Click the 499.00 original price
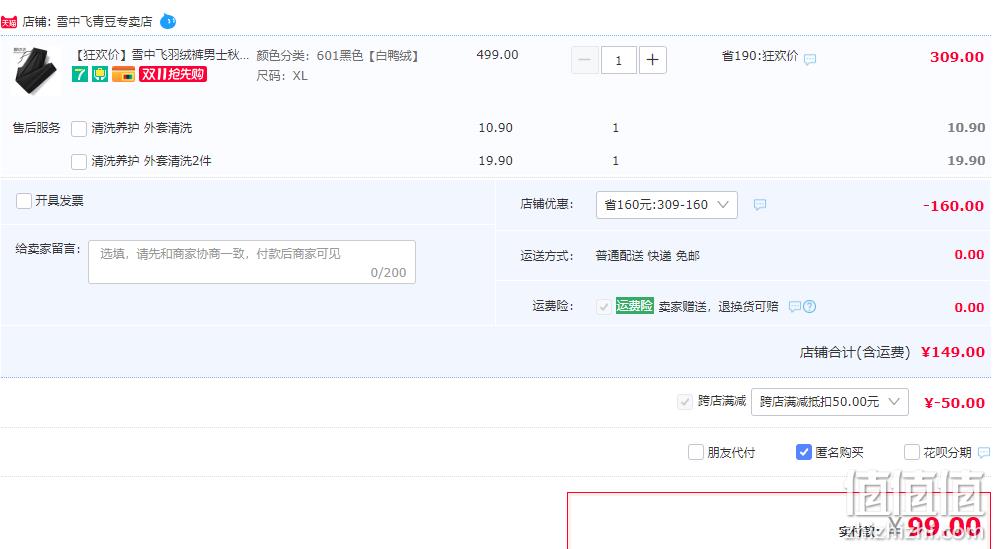 click(x=497, y=55)
